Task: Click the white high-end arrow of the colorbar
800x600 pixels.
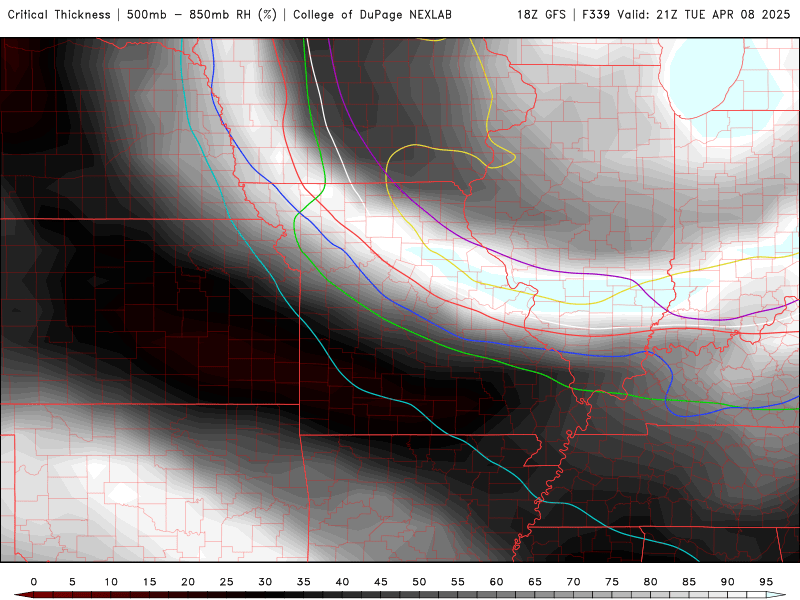Action: pos(776,595)
